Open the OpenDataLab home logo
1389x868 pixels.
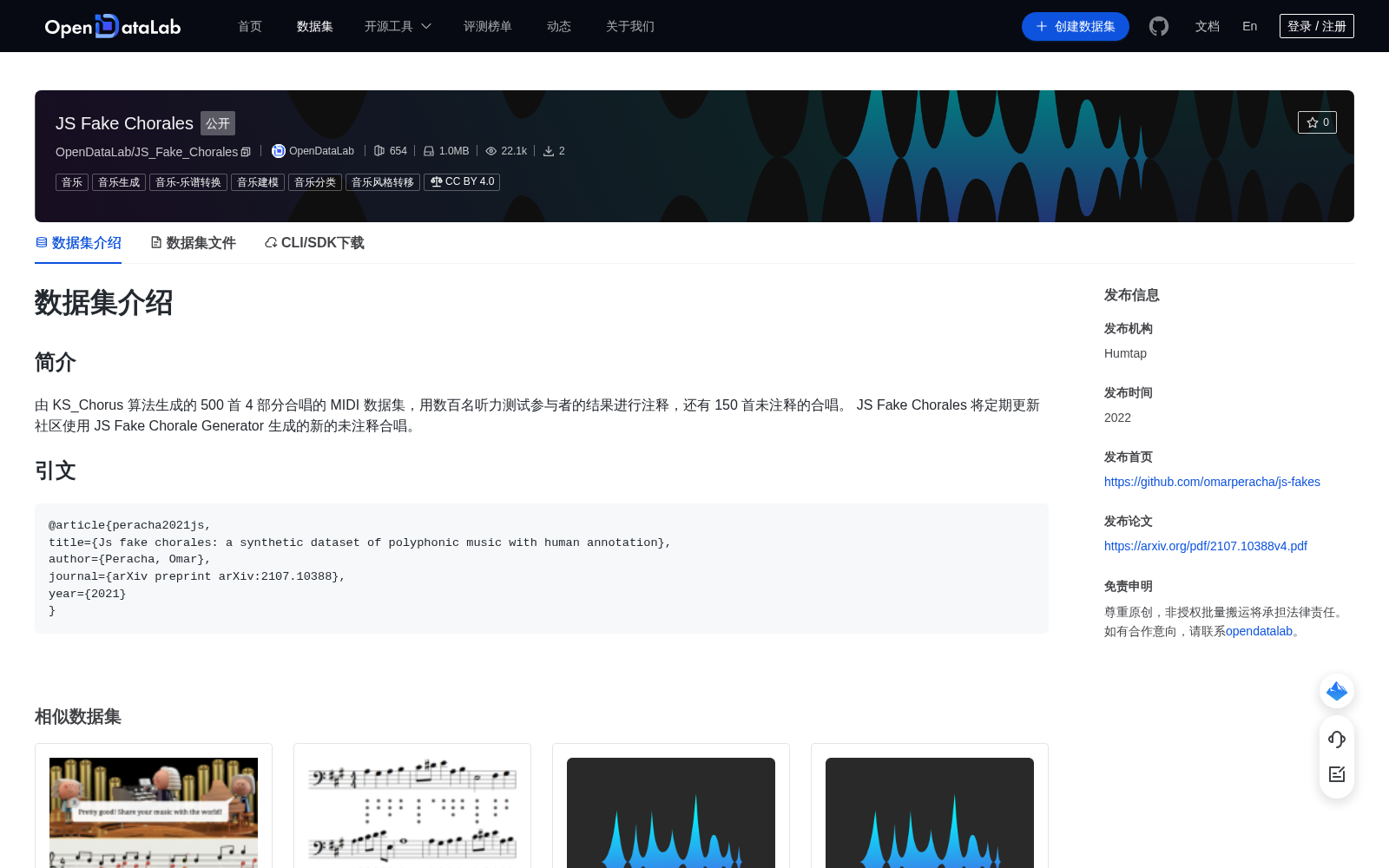113,27
